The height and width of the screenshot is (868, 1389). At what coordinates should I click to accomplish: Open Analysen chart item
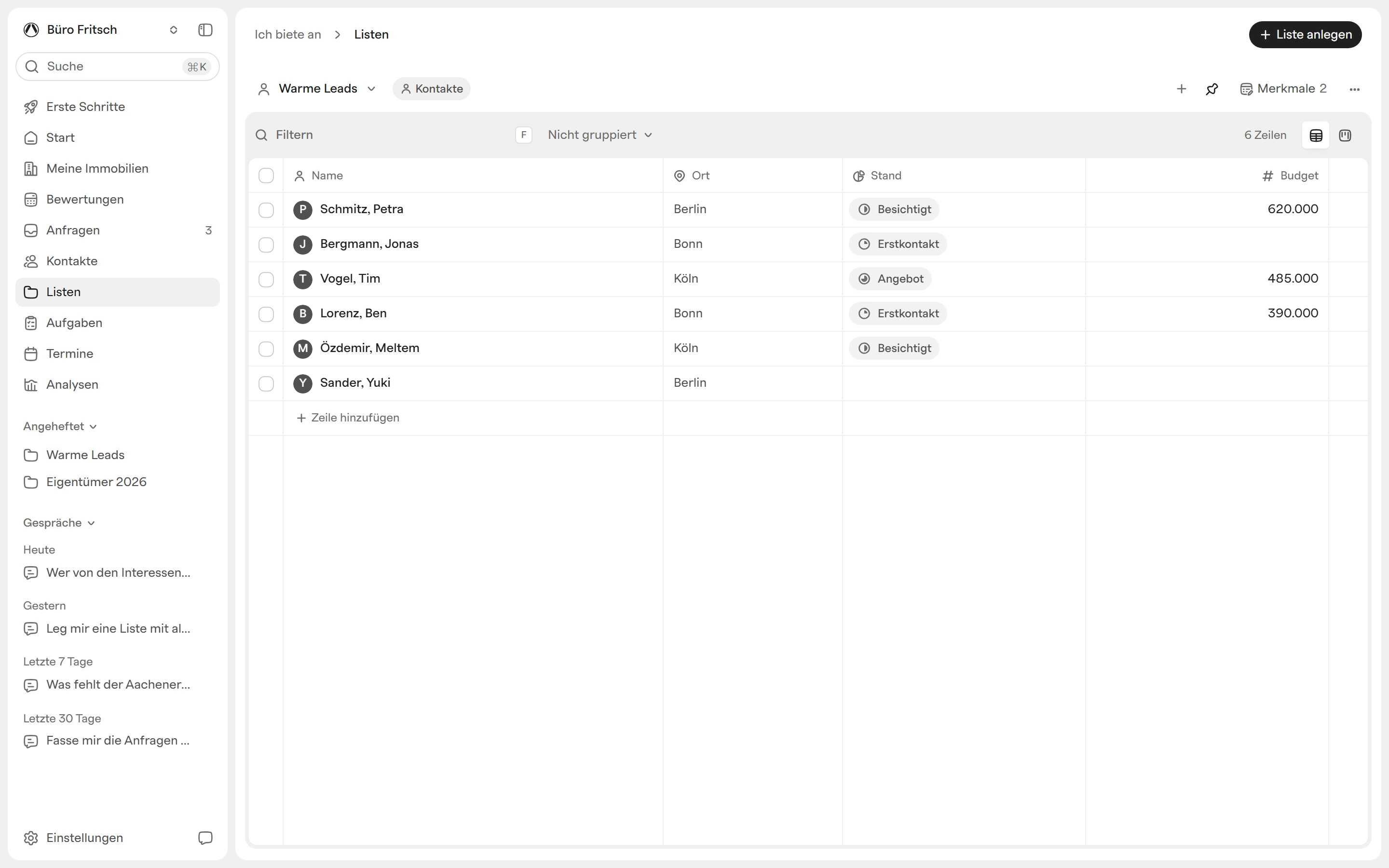(118, 385)
